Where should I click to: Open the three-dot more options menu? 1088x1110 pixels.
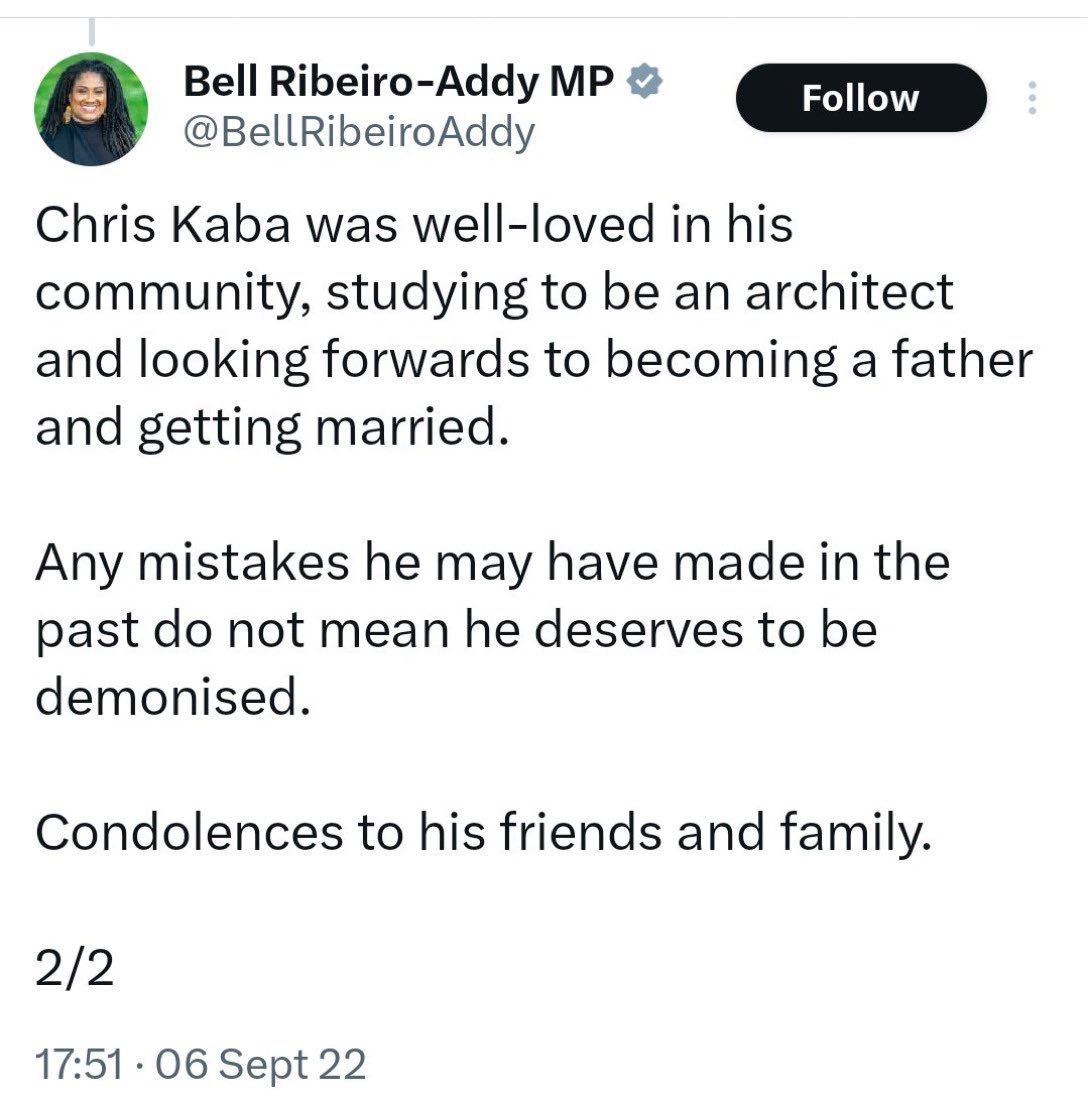coord(1033,98)
